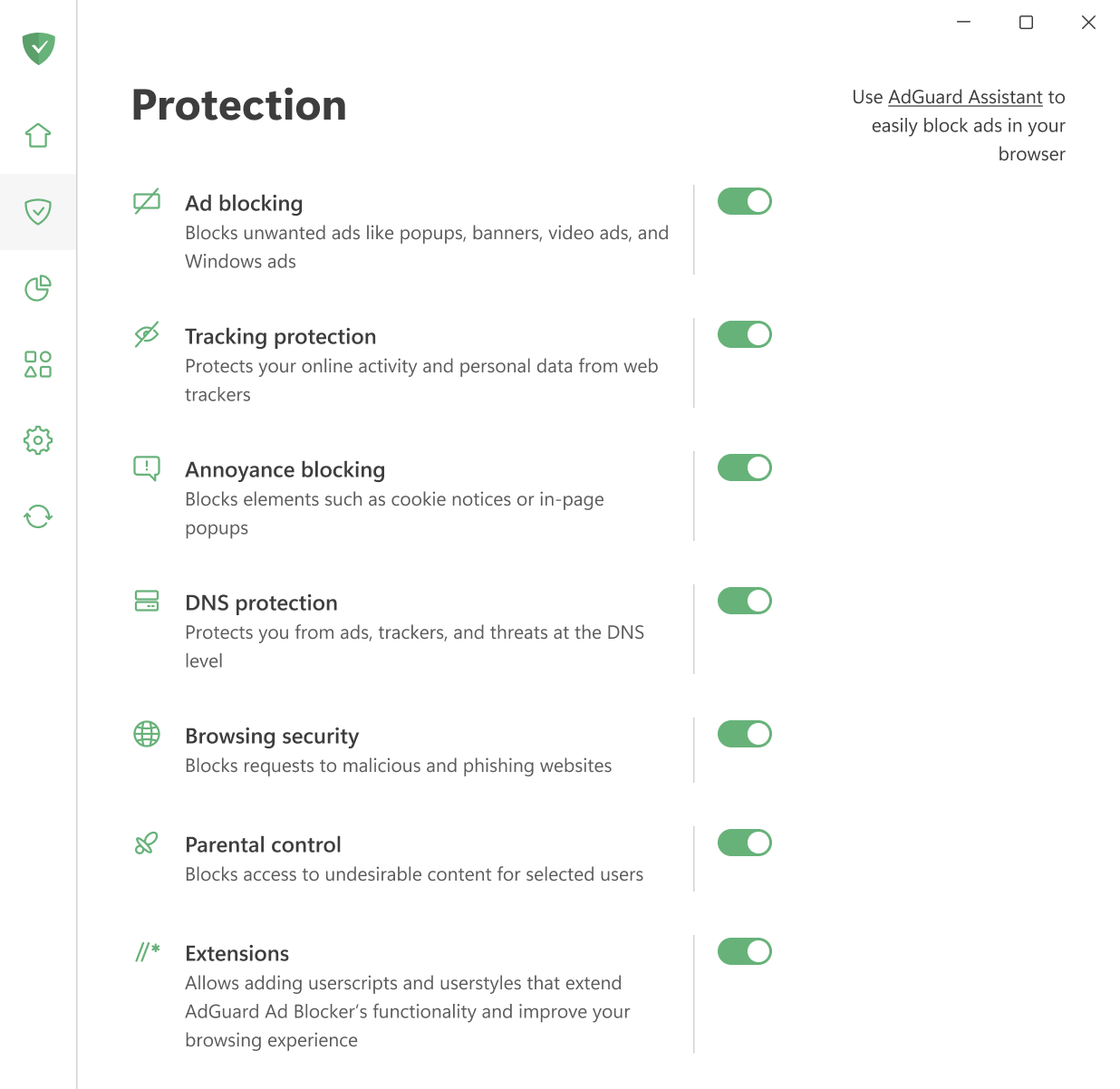Viewport: 1120px width, 1089px height.
Task: Disable DNS protection
Action: 744,601
